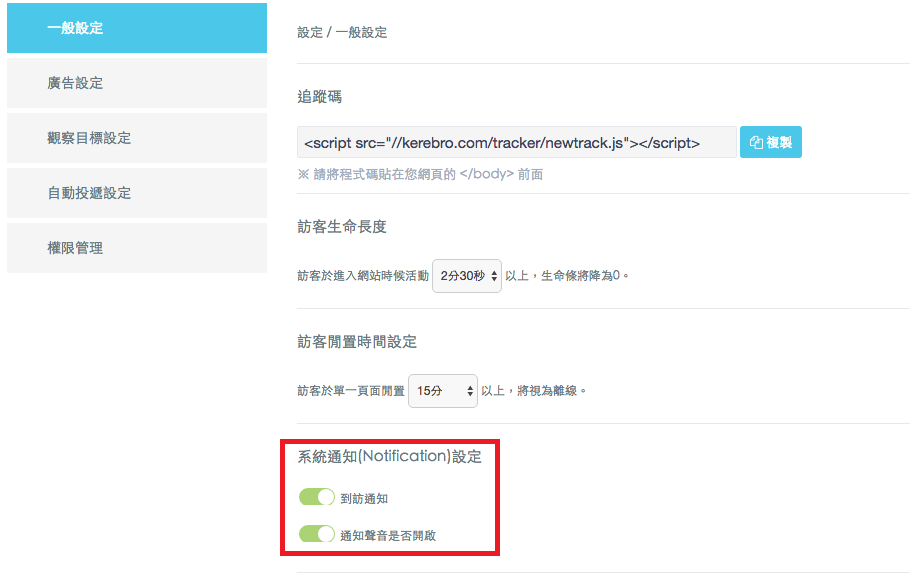Click the 一般設定 breadcrumb text
This screenshot has width=910, height=579.
pos(361,33)
